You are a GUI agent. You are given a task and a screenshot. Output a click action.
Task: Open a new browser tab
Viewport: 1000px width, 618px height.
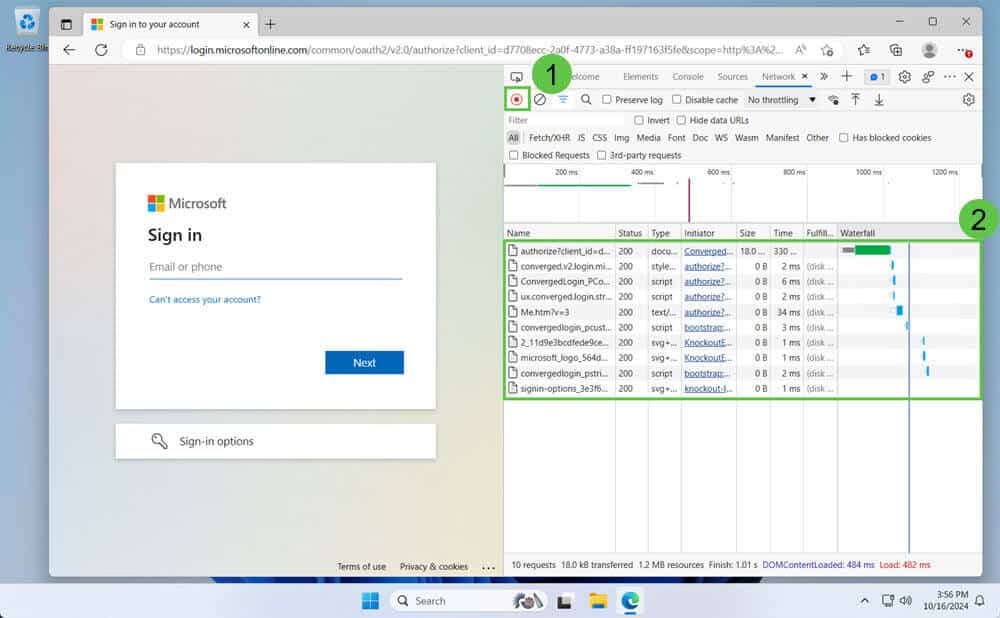(x=270, y=24)
